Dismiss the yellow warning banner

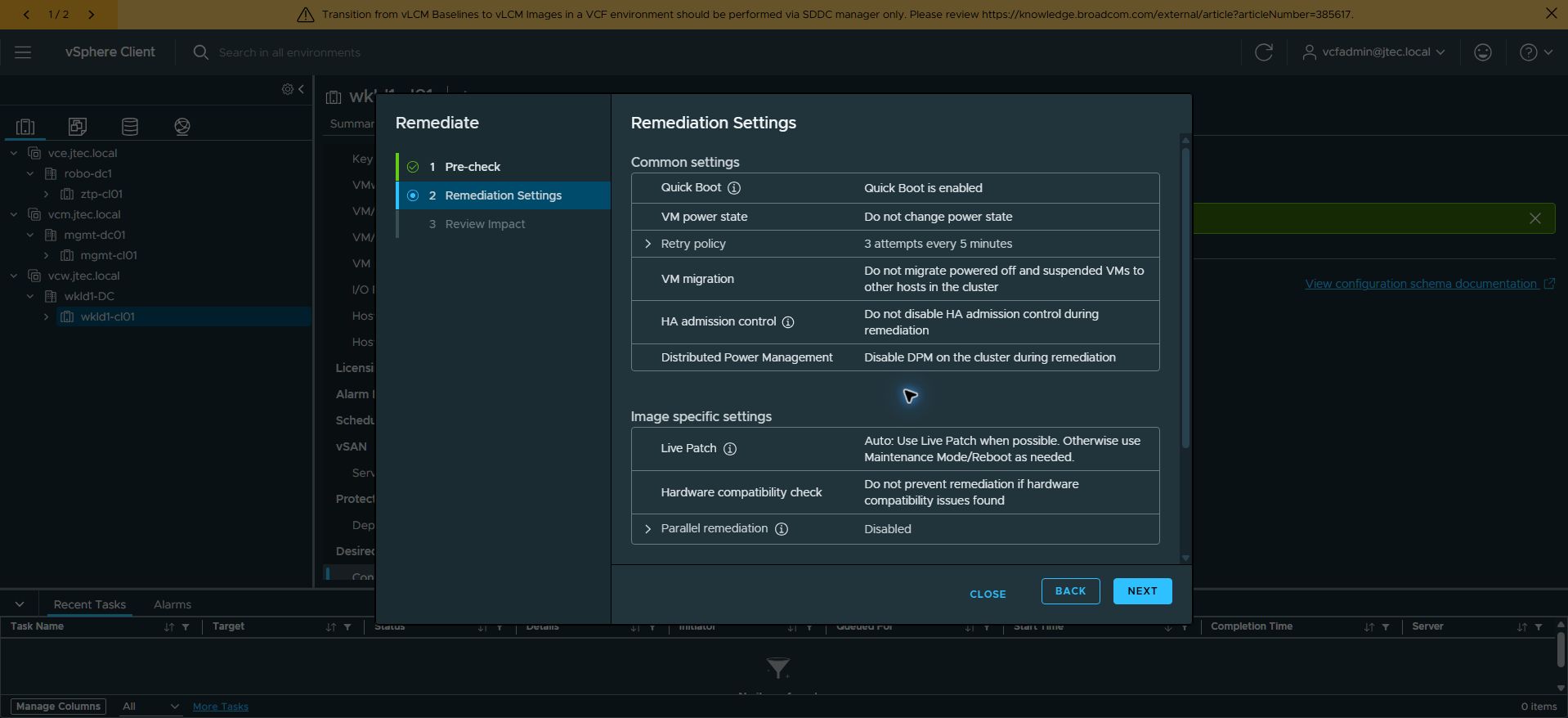1551,14
